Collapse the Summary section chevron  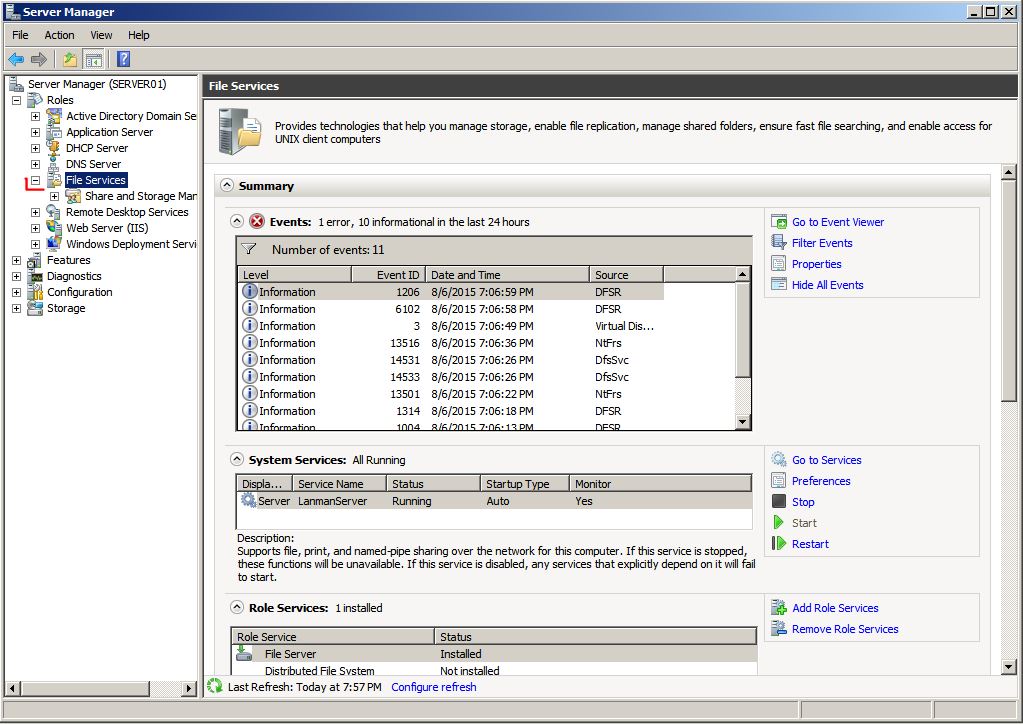pyautogui.click(x=226, y=185)
